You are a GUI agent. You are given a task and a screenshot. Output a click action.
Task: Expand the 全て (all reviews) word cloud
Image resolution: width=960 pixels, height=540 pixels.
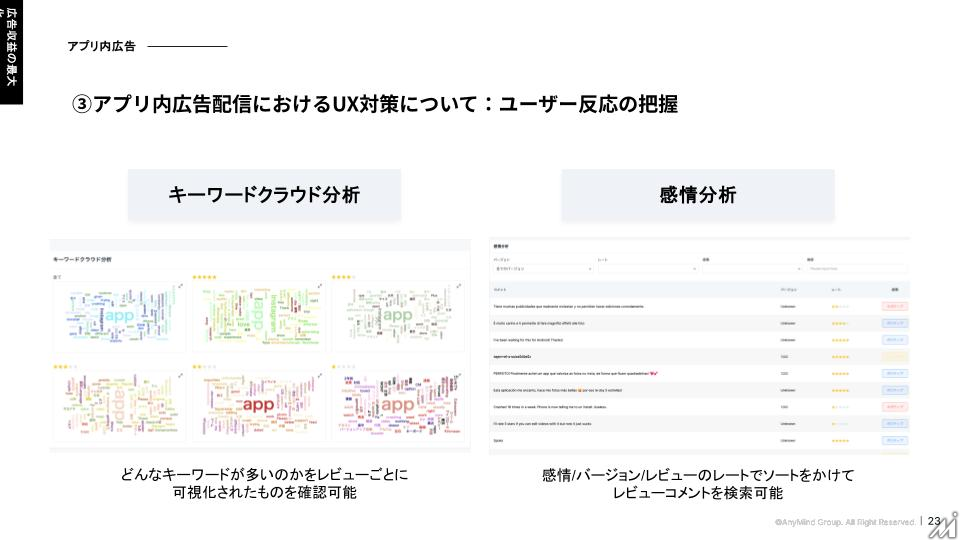tap(181, 286)
